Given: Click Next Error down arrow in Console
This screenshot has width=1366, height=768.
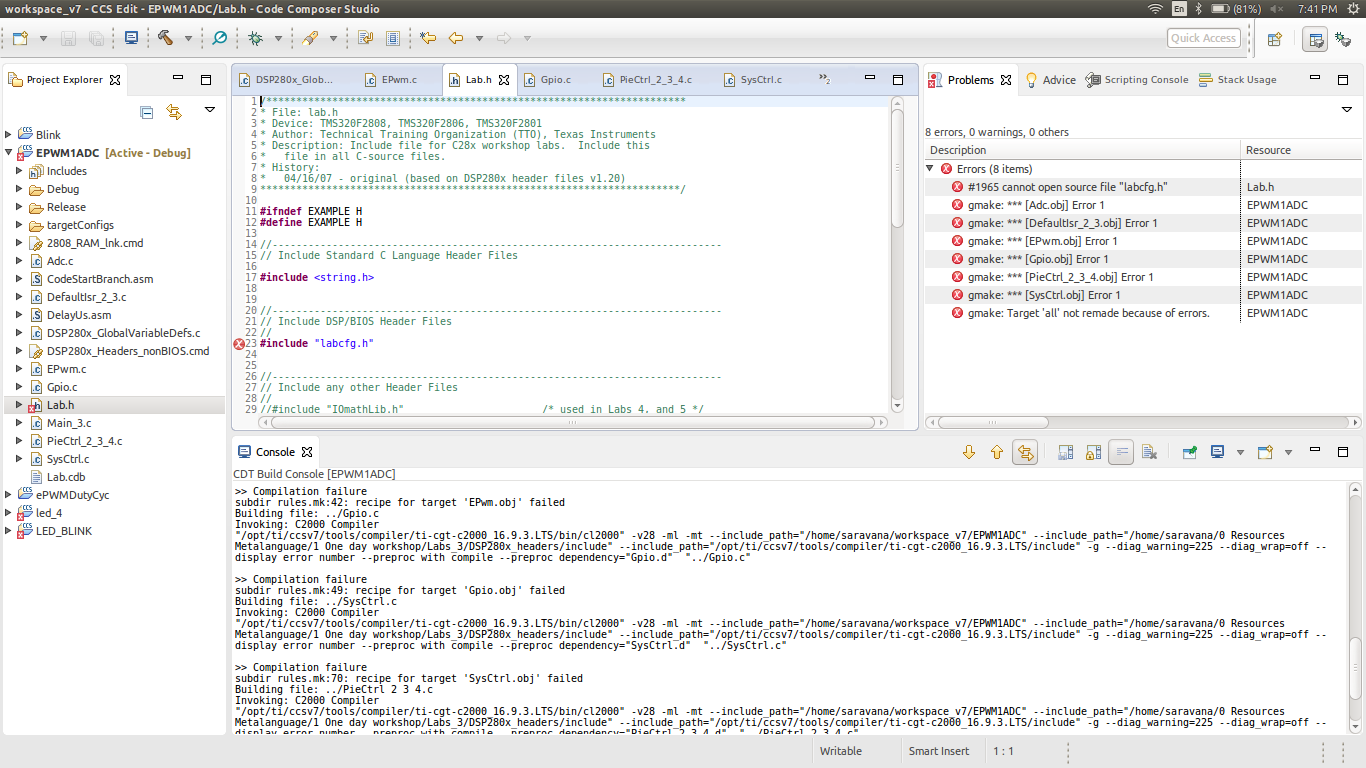Looking at the screenshot, I should point(968,452).
